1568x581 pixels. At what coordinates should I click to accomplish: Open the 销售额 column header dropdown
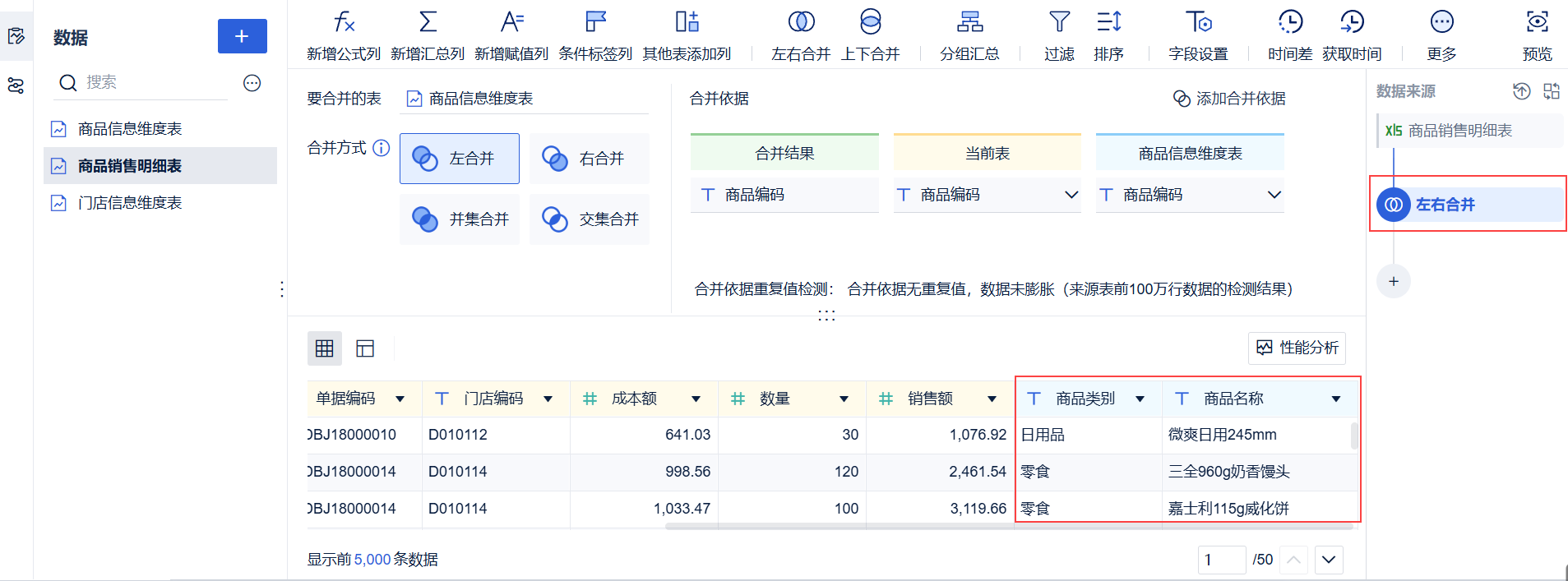992,399
